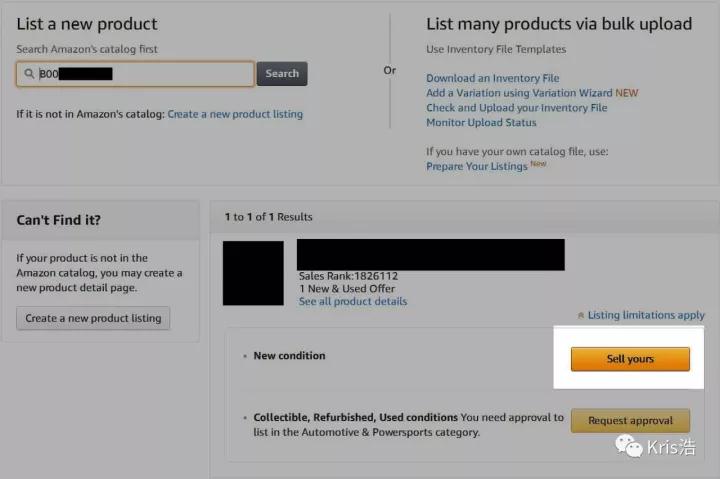Click the blacked-out product thumbnail
The width and height of the screenshot is (720, 479).
253,273
